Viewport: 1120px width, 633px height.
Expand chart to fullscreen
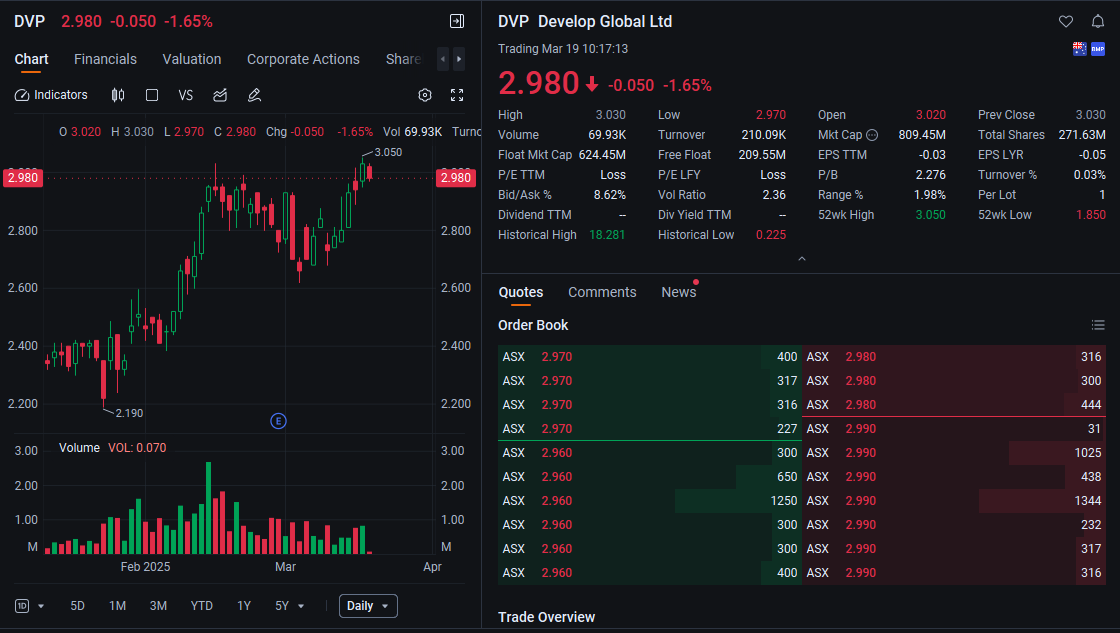pyautogui.click(x=457, y=95)
